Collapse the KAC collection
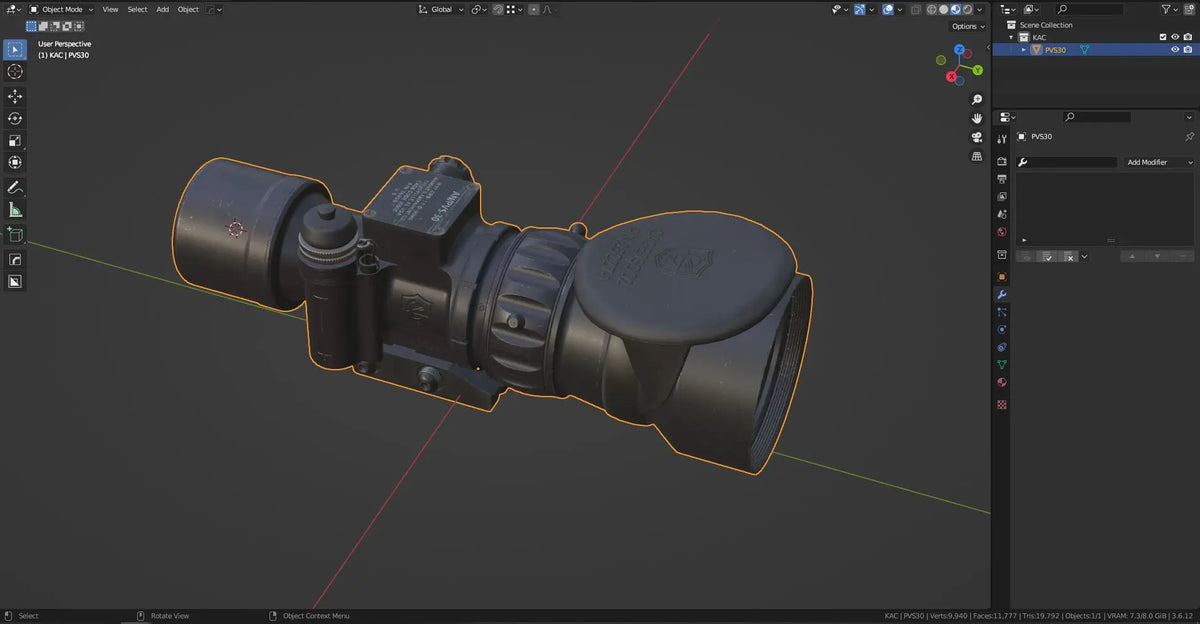Screen dimensions: 1200x624 (1012, 37)
